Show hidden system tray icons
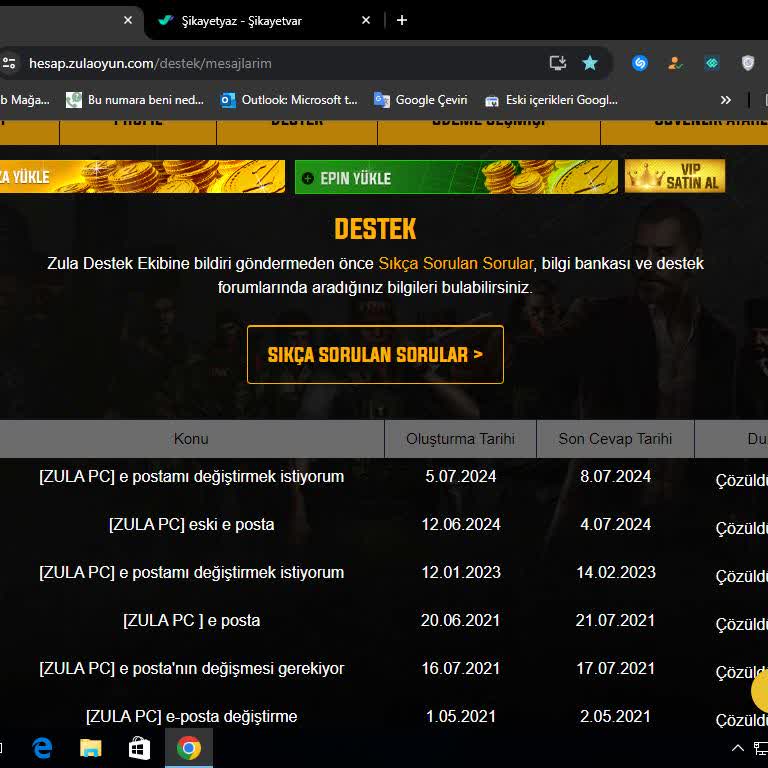This screenshot has height=768, width=768. point(738,748)
